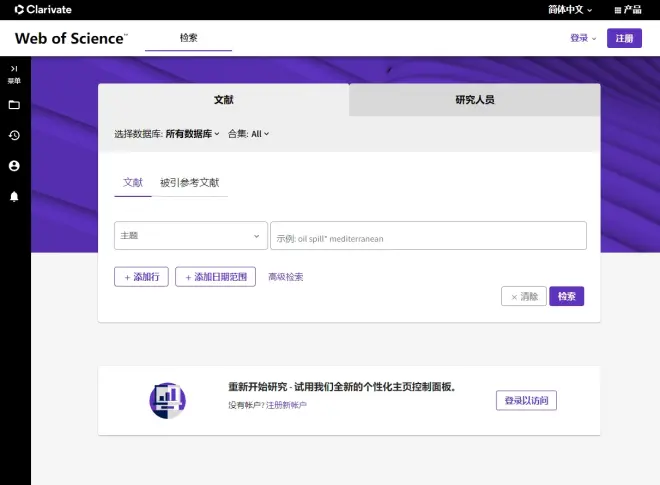Focus the search query input field
660x485 pixels.
point(428,235)
